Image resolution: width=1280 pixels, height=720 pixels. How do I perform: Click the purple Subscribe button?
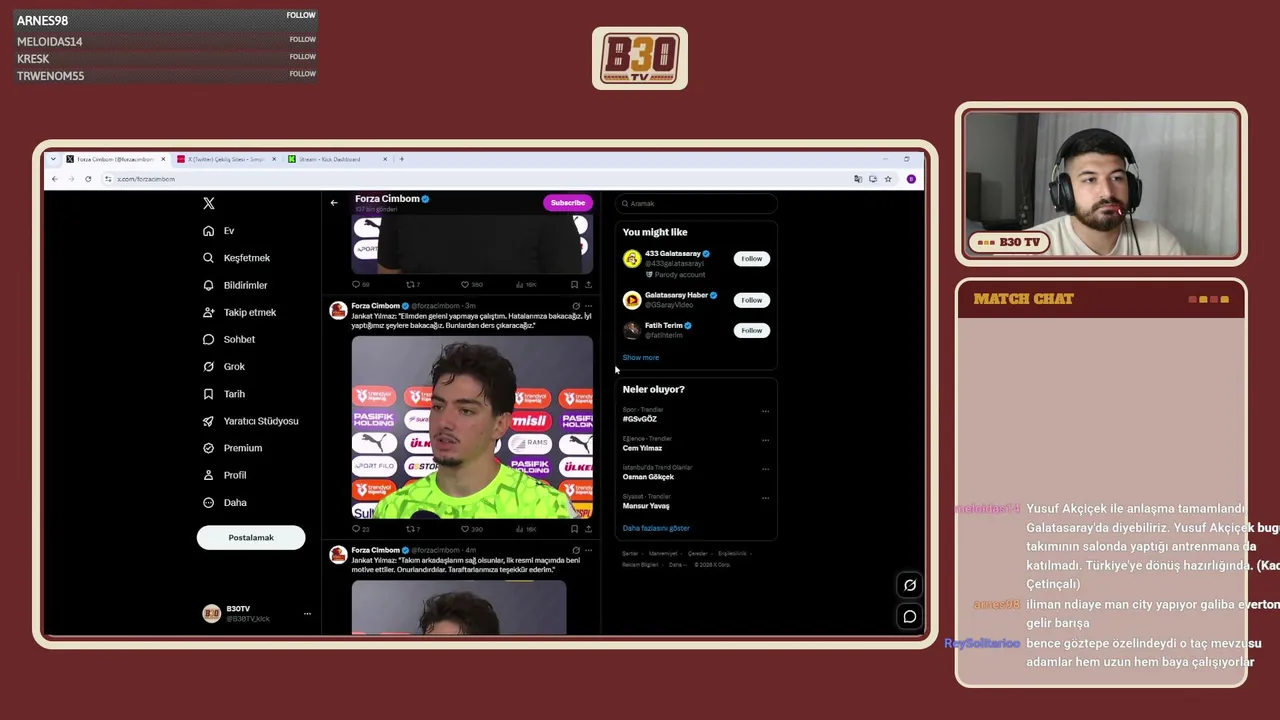[568, 203]
